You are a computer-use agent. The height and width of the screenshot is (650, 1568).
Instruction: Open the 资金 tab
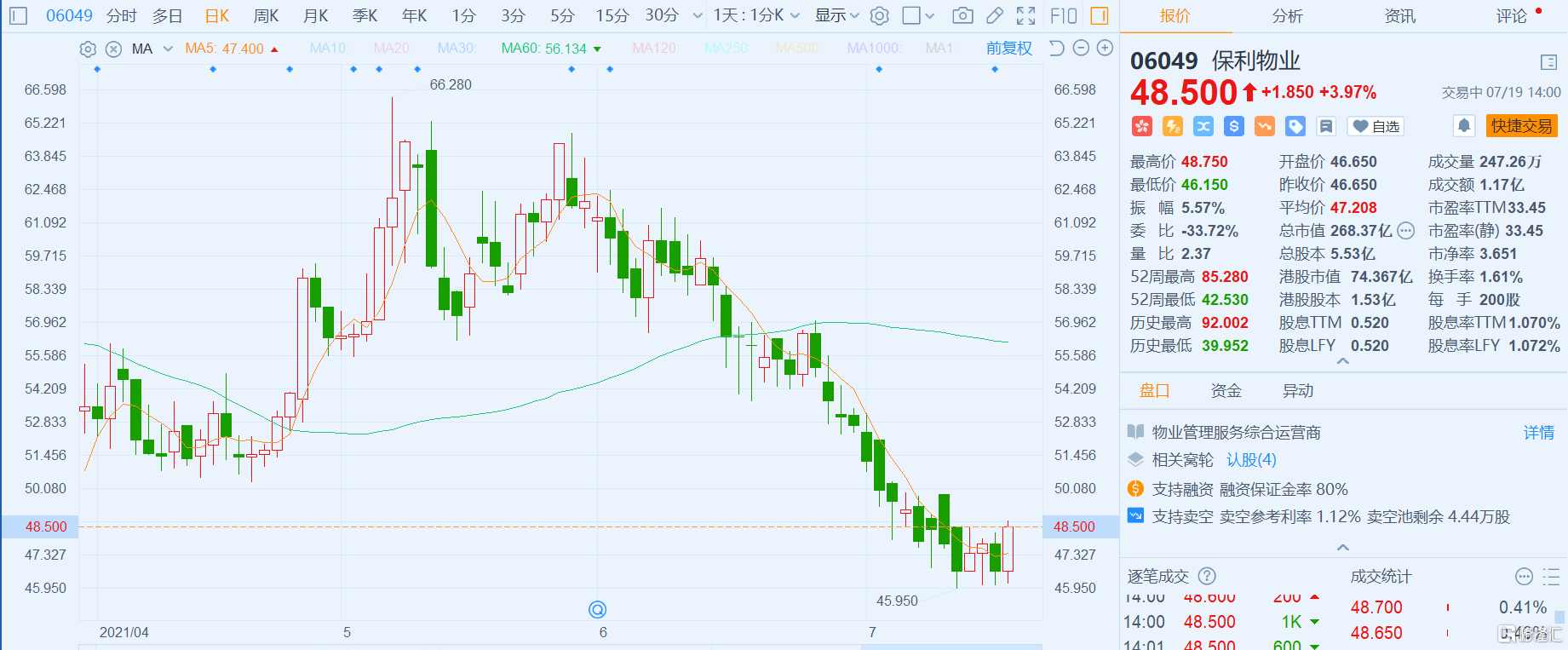click(x=1226, y=390)
